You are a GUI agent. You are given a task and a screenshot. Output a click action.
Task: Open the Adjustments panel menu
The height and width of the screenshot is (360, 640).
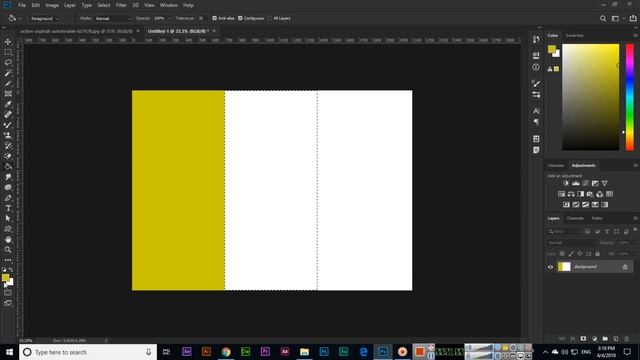point(635,165)
